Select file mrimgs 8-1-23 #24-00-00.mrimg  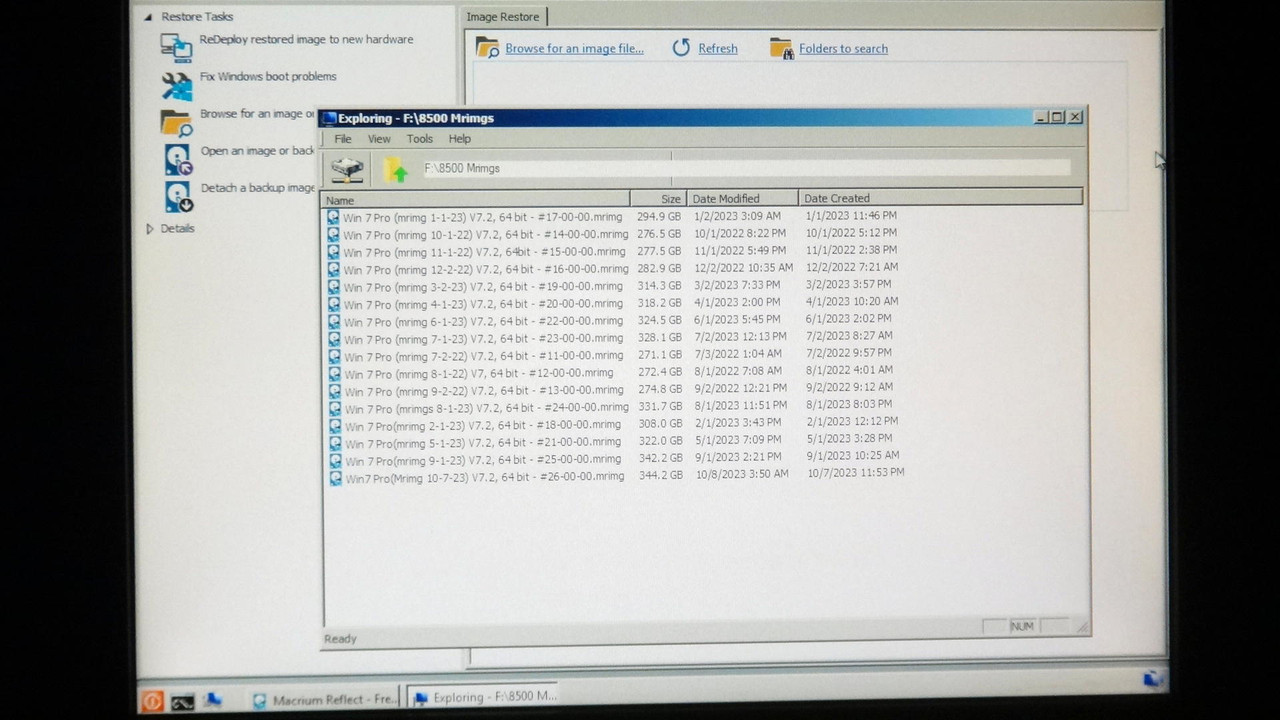487,408
